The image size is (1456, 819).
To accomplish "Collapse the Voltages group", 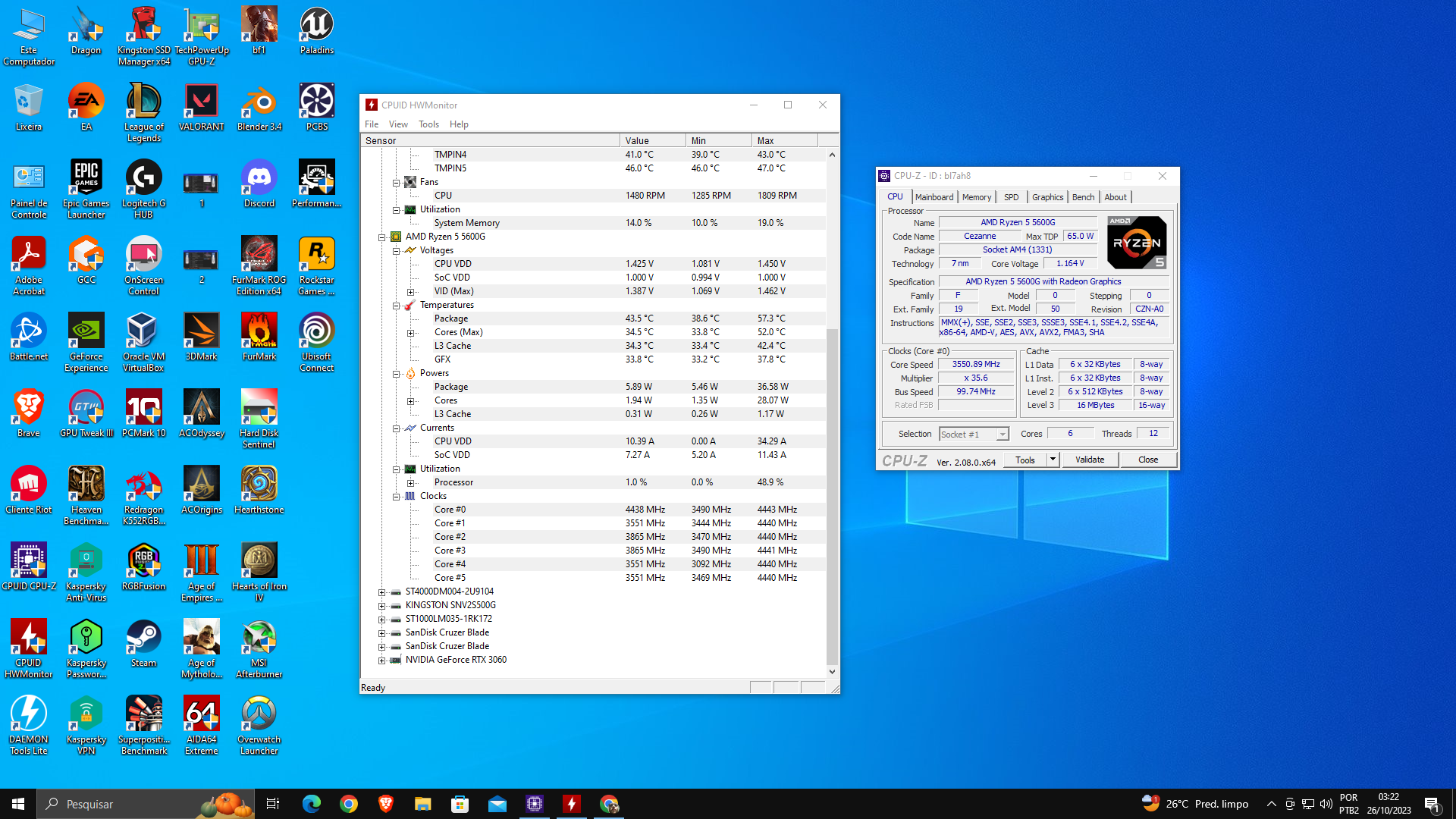I will (396, 251).
